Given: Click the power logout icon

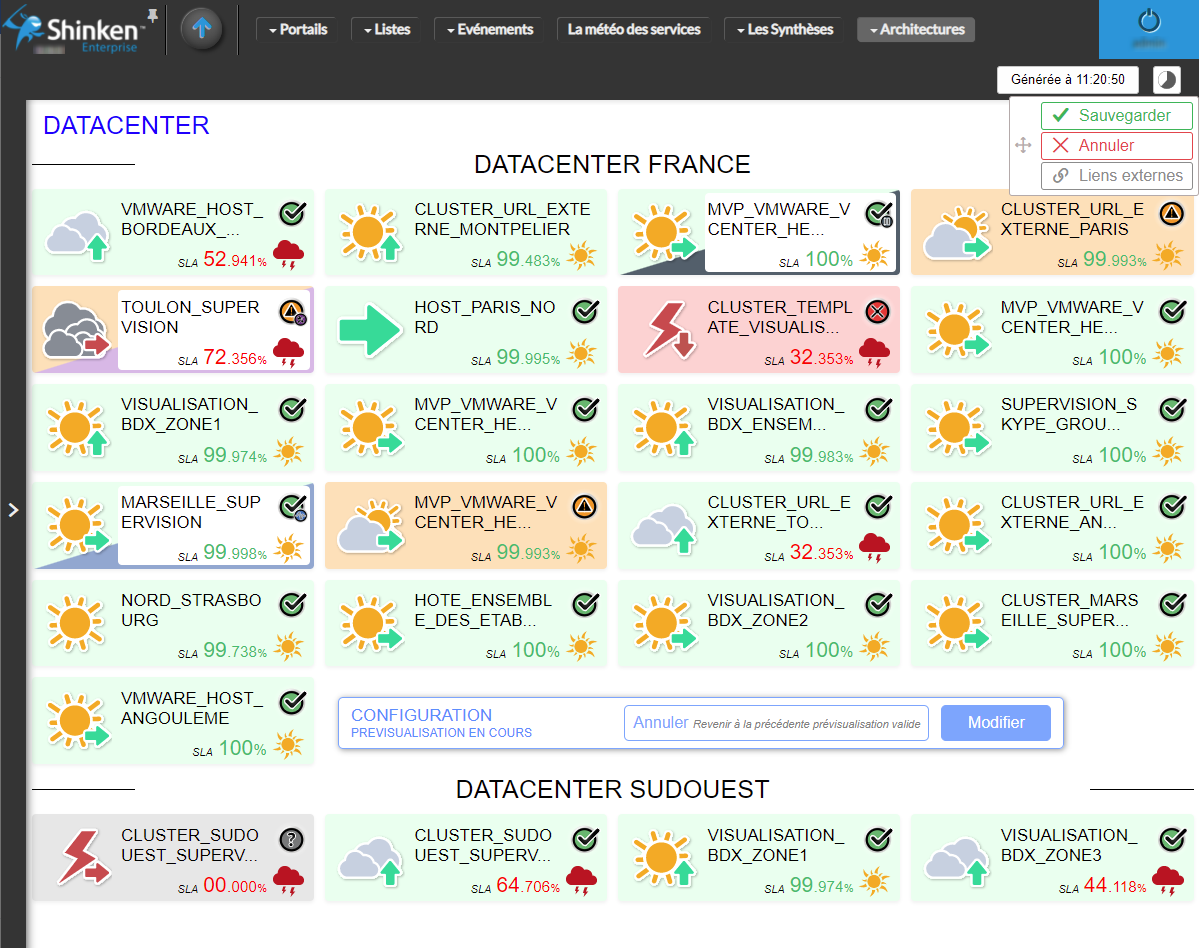Looking at the screenshot, I should (1149, 22).
